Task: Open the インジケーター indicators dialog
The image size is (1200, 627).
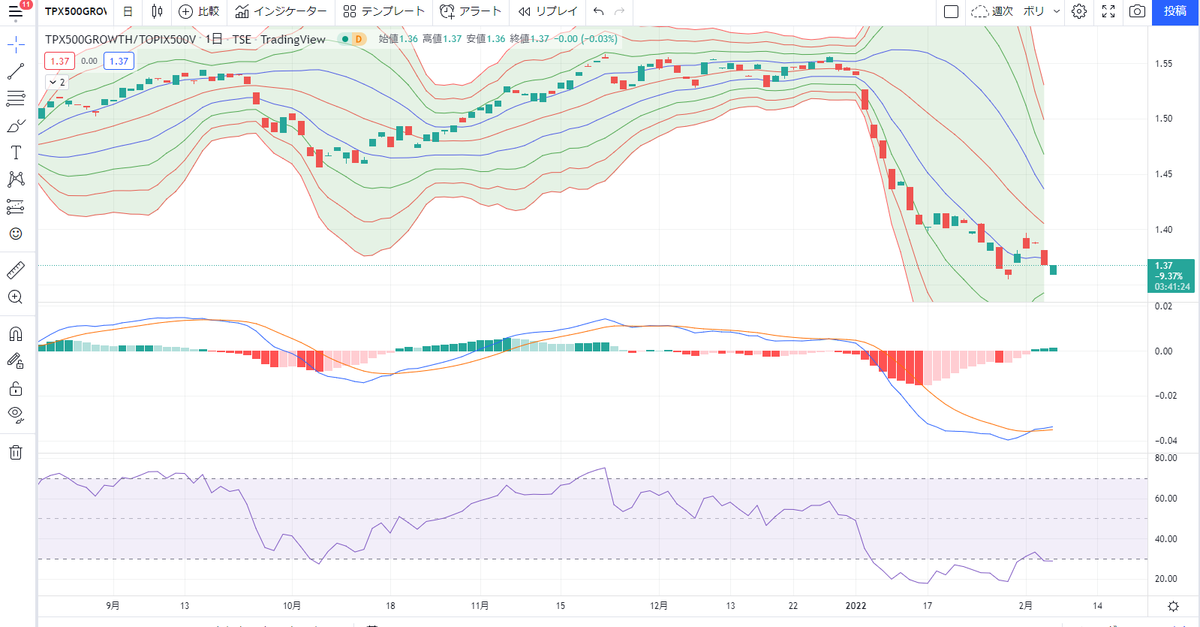Action: click(282, 12)
